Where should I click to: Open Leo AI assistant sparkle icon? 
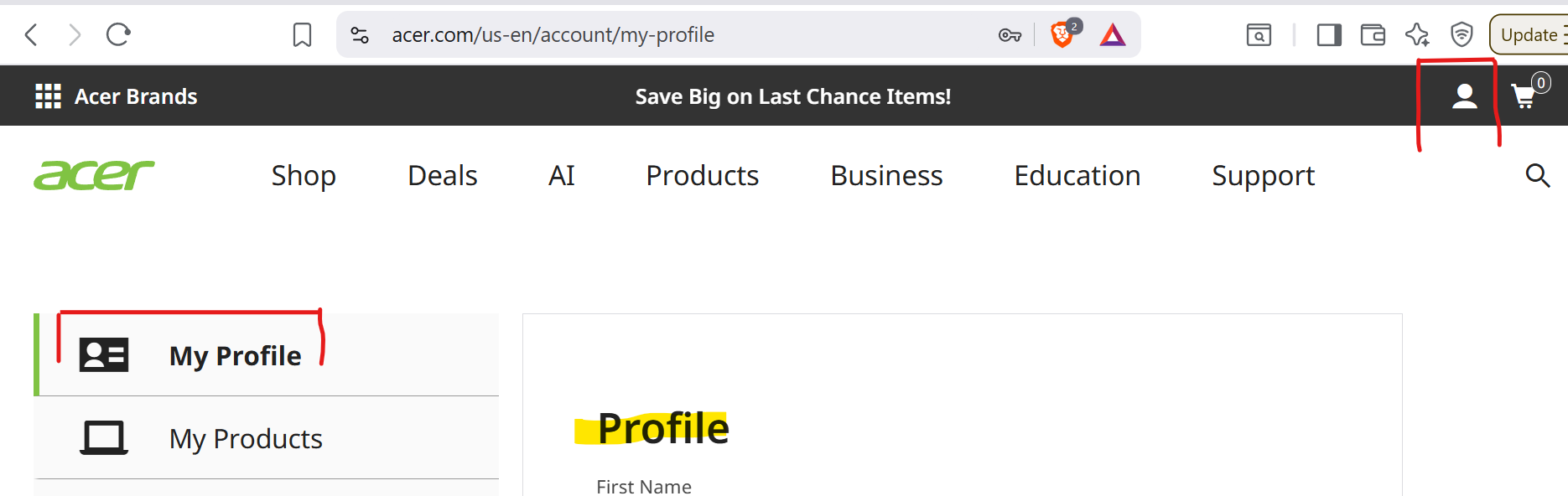pos(1417,35)
